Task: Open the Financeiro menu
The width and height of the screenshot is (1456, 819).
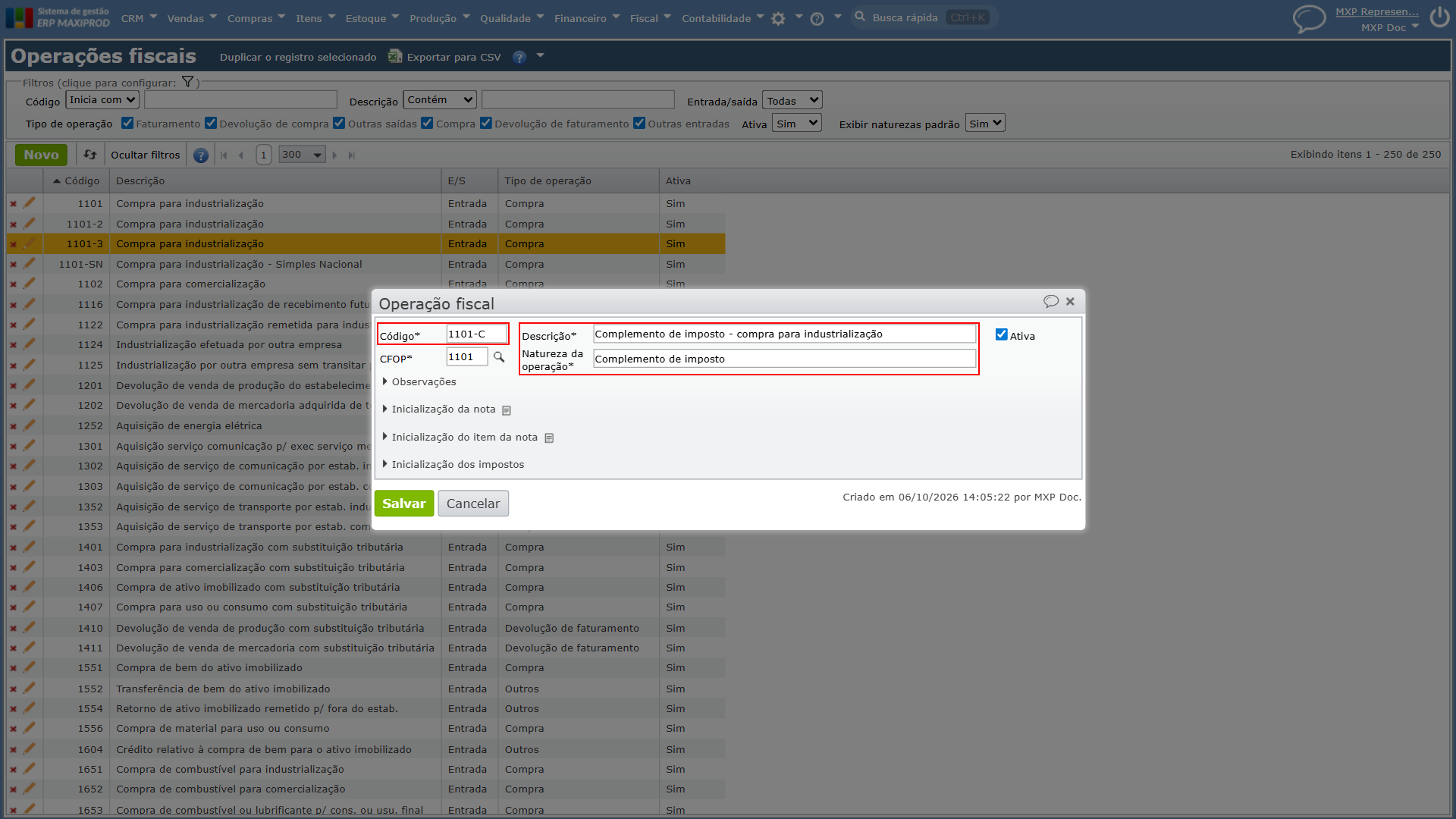Action: [586, 18]
